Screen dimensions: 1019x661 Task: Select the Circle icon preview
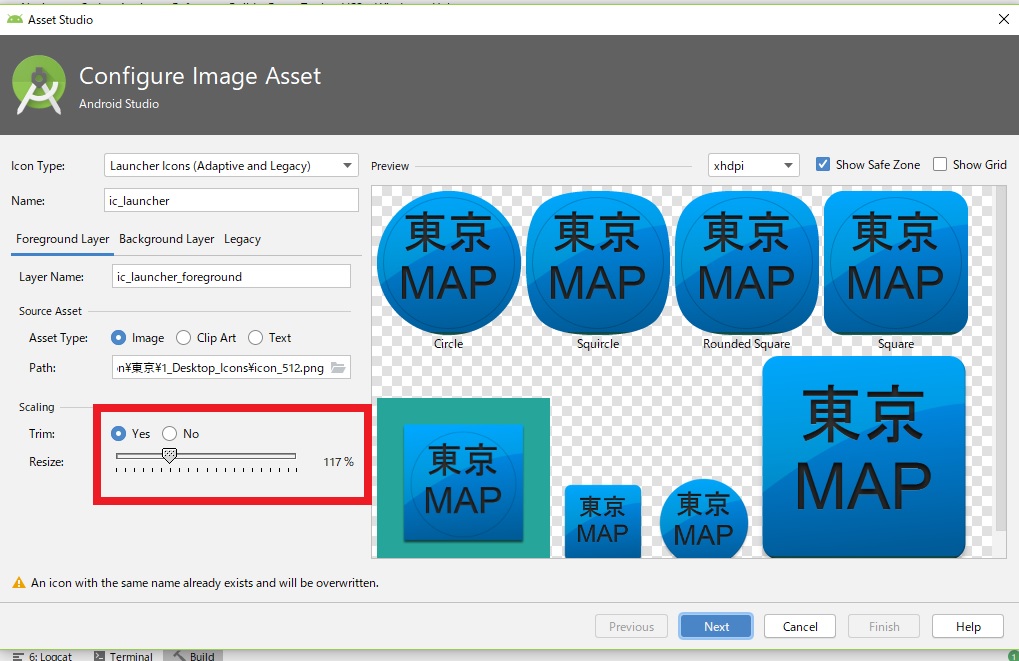pos(448,262)
